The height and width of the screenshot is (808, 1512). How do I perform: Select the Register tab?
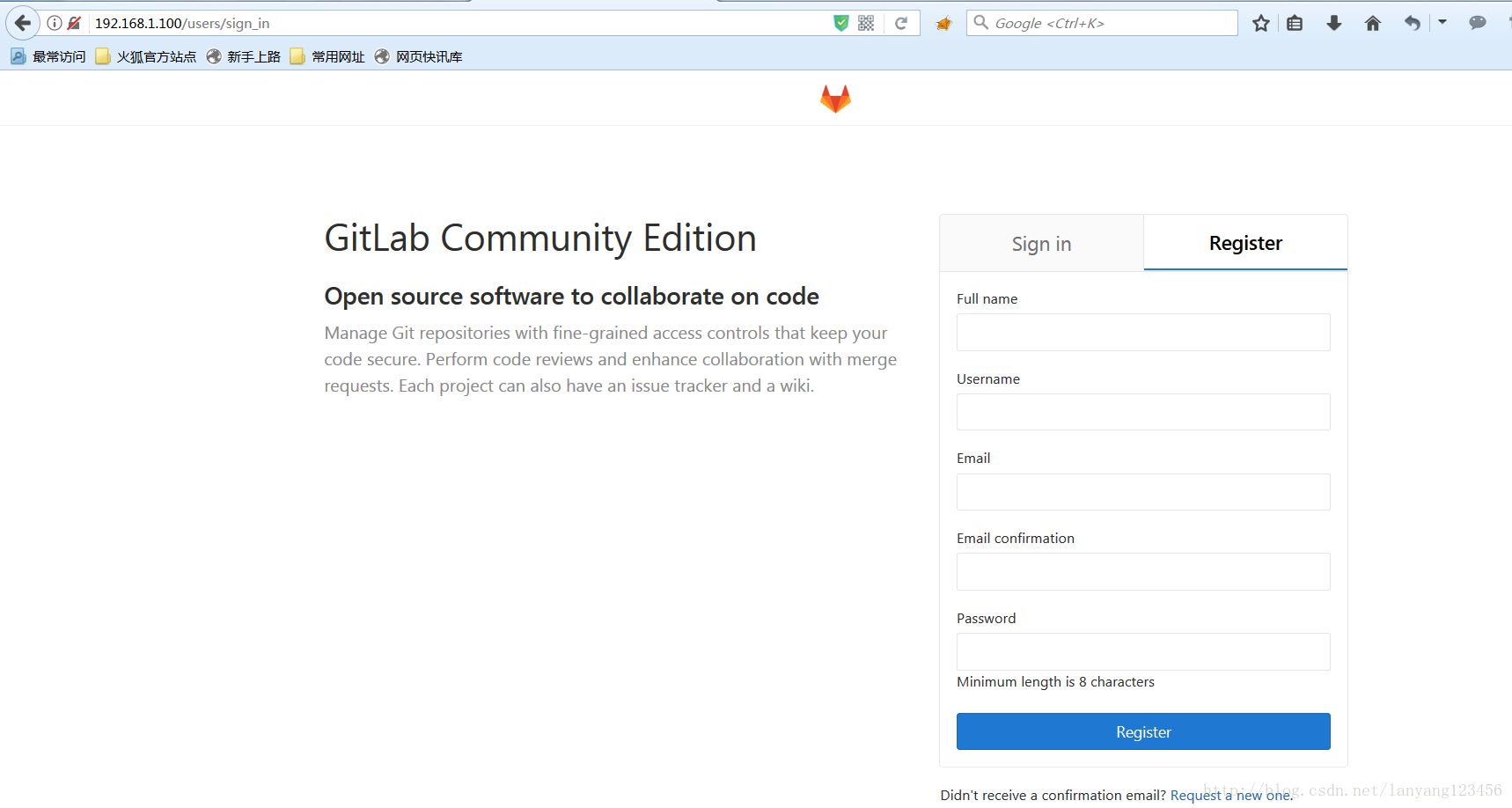tap(1245, 243)
